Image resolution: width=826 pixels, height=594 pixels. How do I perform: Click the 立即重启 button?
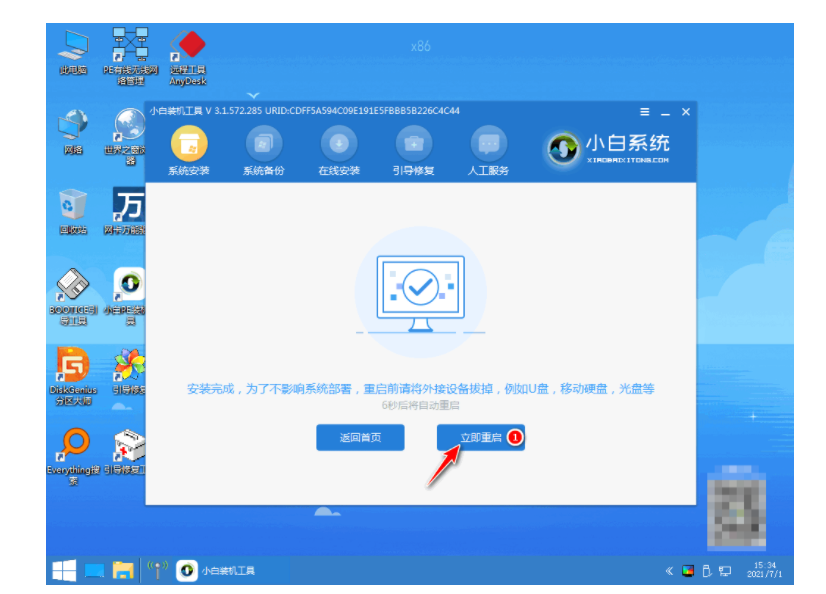[x=480, y=438]
